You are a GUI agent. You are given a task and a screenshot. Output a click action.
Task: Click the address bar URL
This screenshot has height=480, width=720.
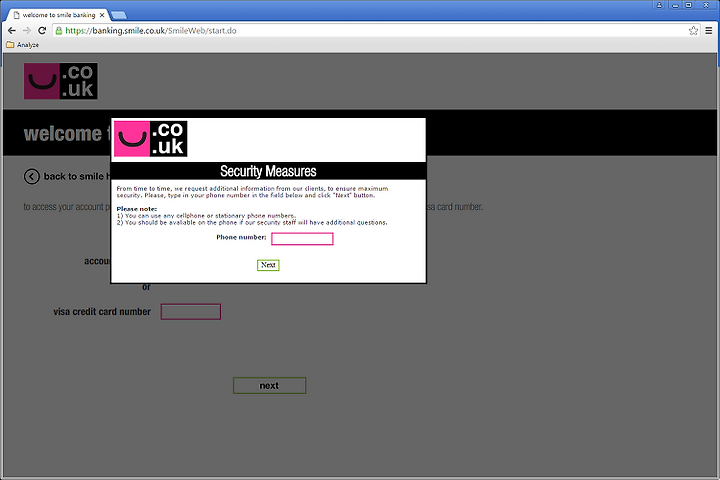click(151, 31)
